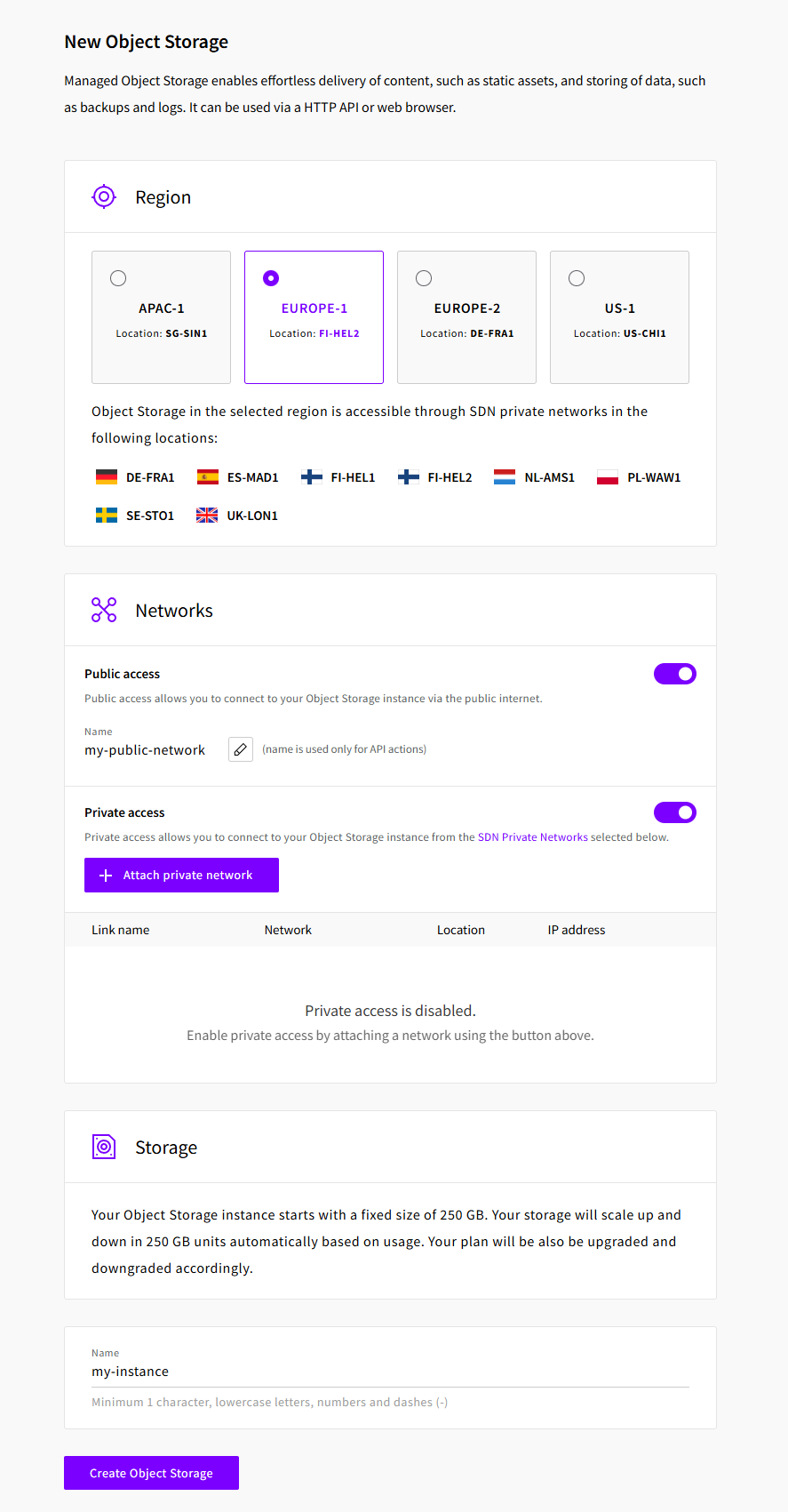Screen dimensions: 788x1512
Task: Click the Swedish flag beside SE-STO1
Action: pyautogui.click(x=106, y=515)
